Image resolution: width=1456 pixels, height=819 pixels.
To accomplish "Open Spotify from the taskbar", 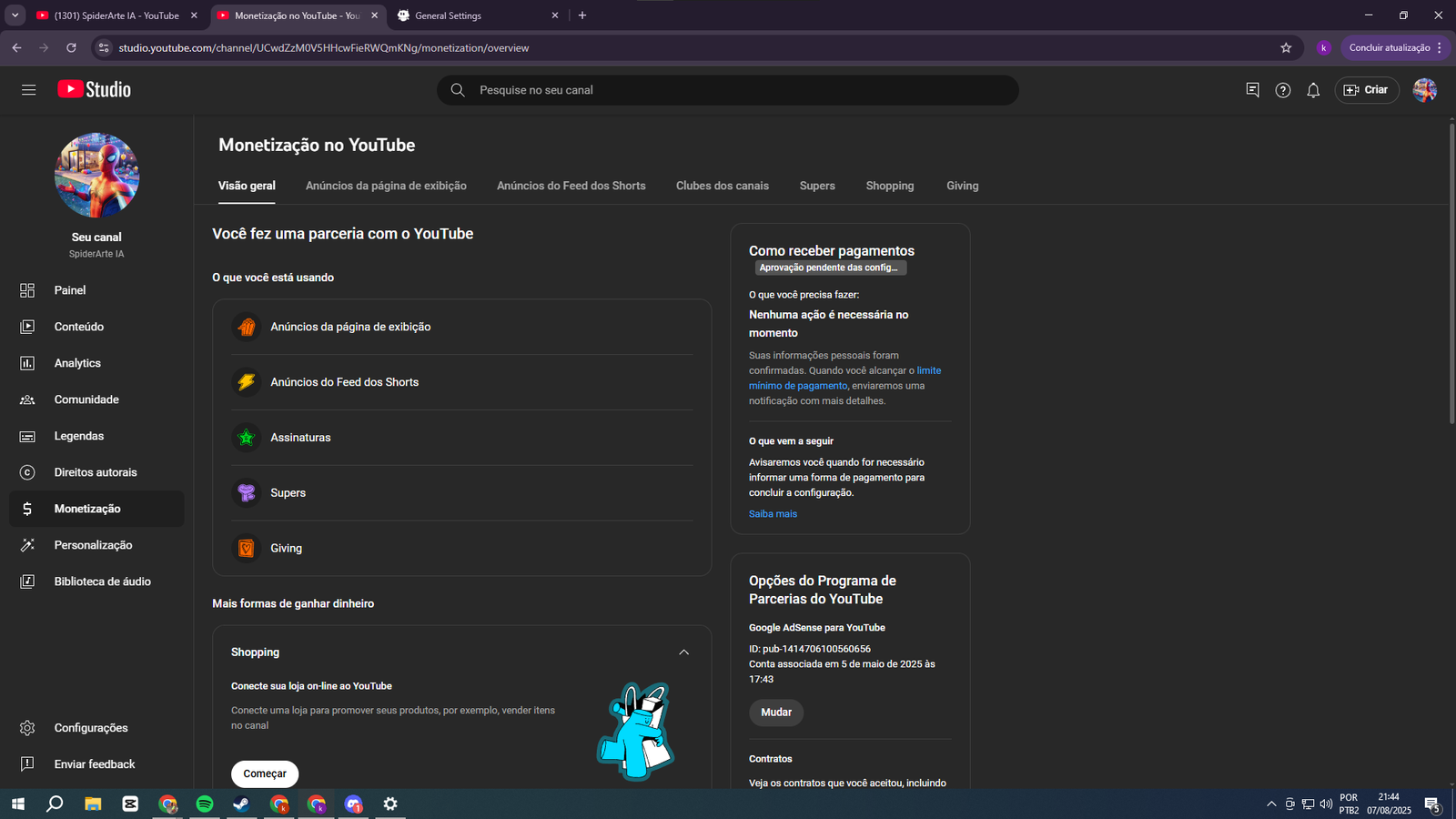I will (x=205, y=804).
